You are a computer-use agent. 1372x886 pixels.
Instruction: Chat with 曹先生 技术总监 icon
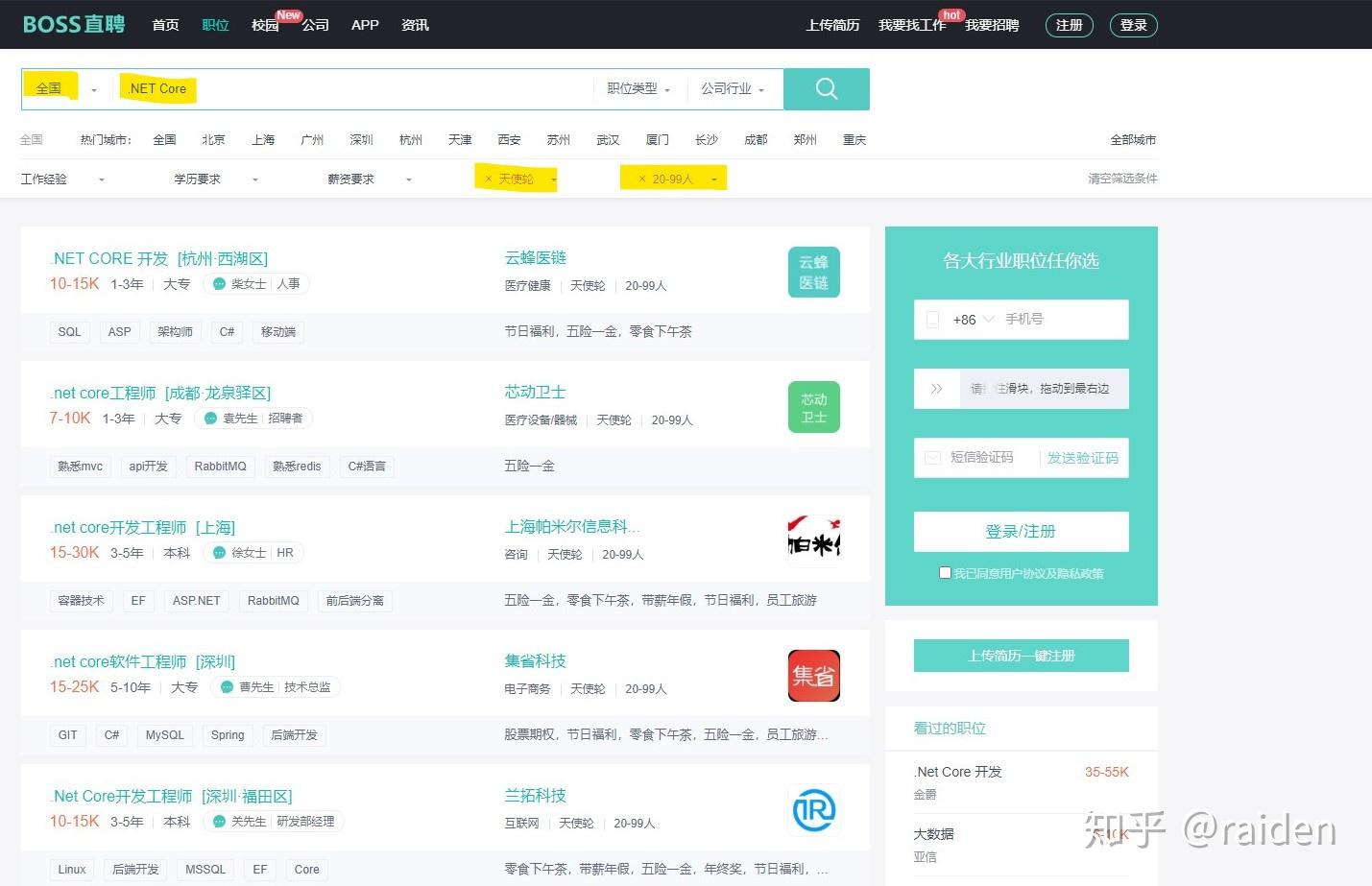point(227,687)
